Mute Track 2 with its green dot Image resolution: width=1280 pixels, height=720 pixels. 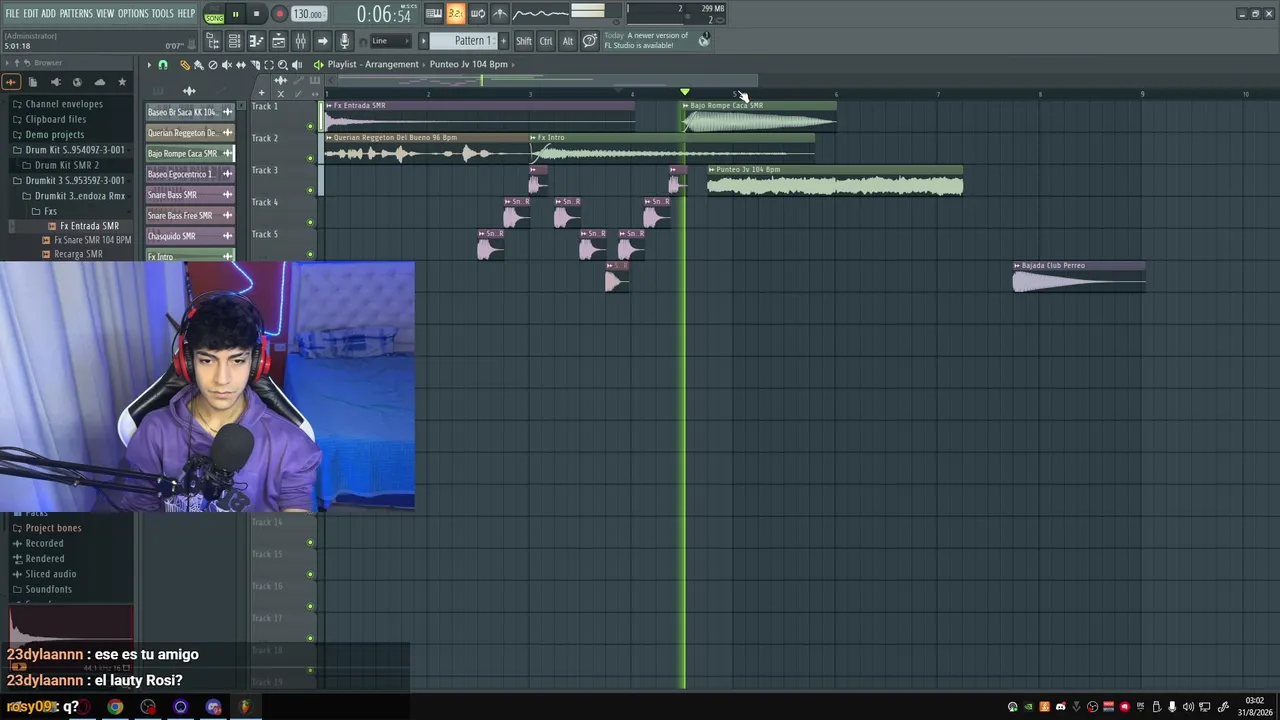click(x=310, y=158)
